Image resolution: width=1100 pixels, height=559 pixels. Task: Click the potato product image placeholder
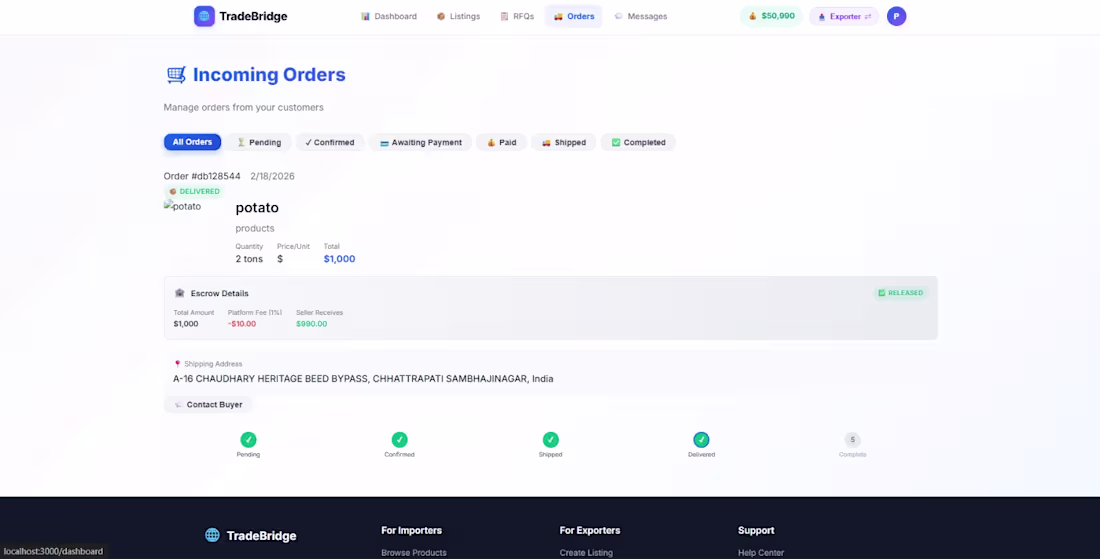[182, 206]
